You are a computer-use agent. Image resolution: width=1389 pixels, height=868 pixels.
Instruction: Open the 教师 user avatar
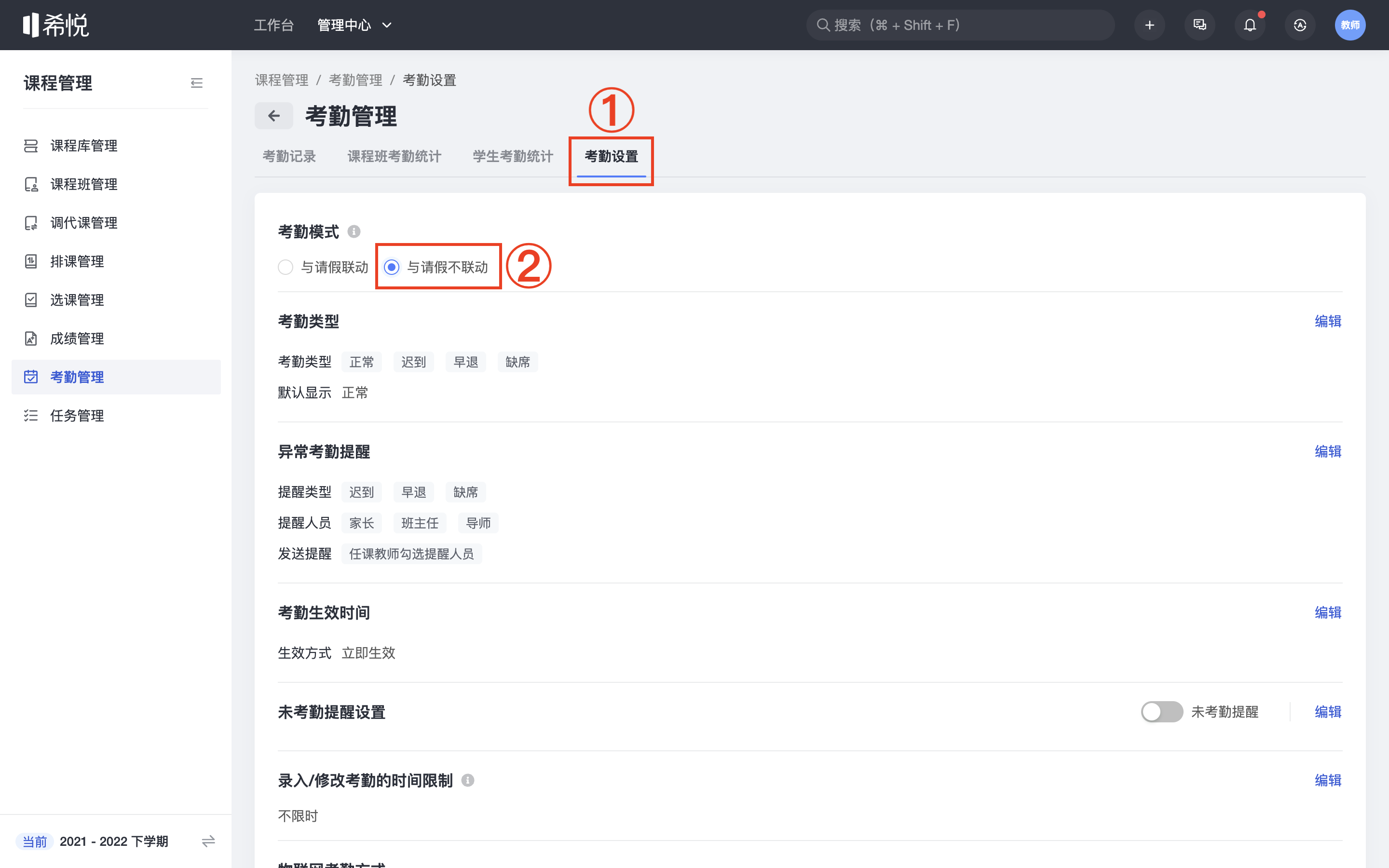coord(1350,25)
